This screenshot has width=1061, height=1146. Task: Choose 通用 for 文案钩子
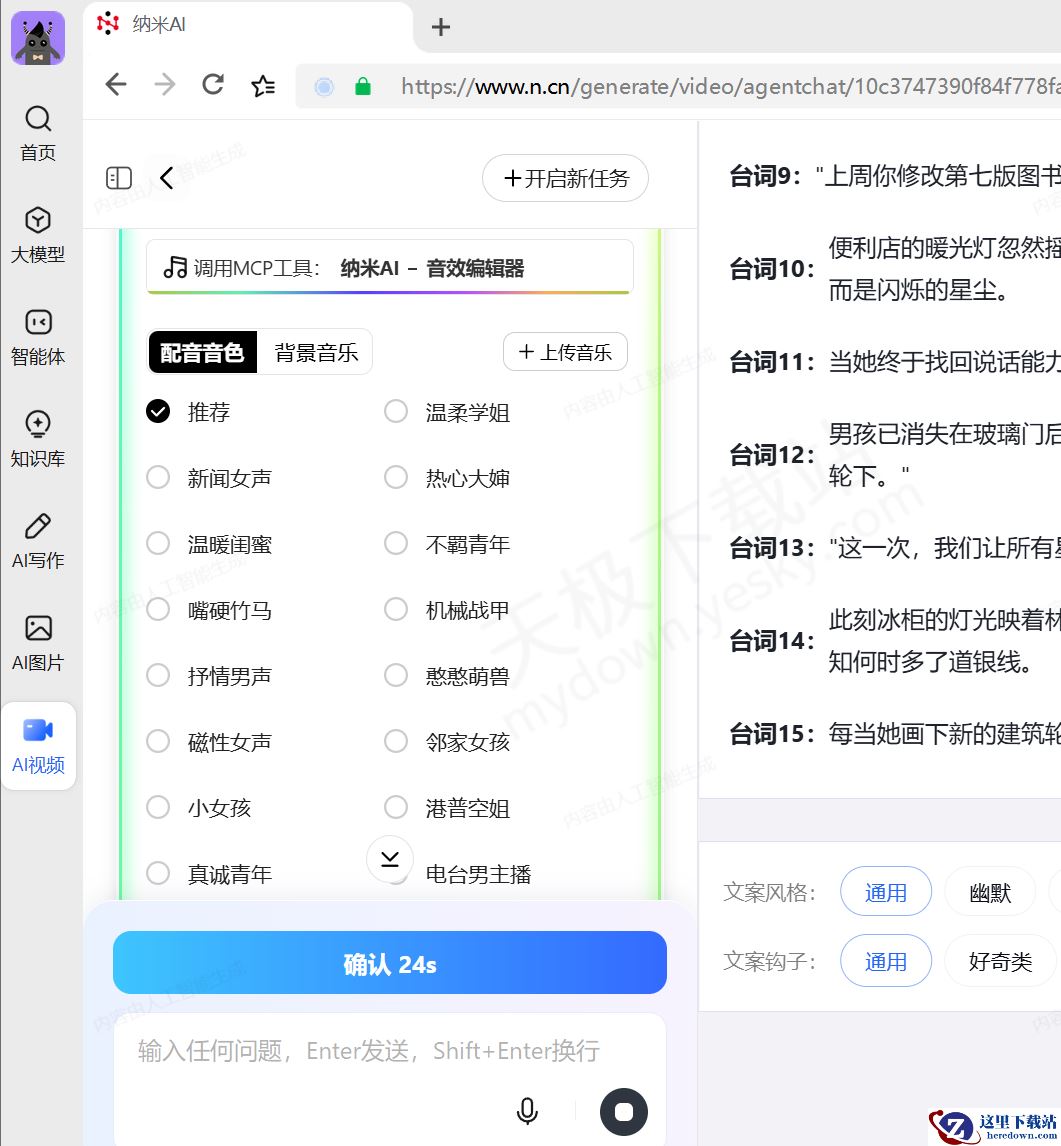(x=886, y=961)
